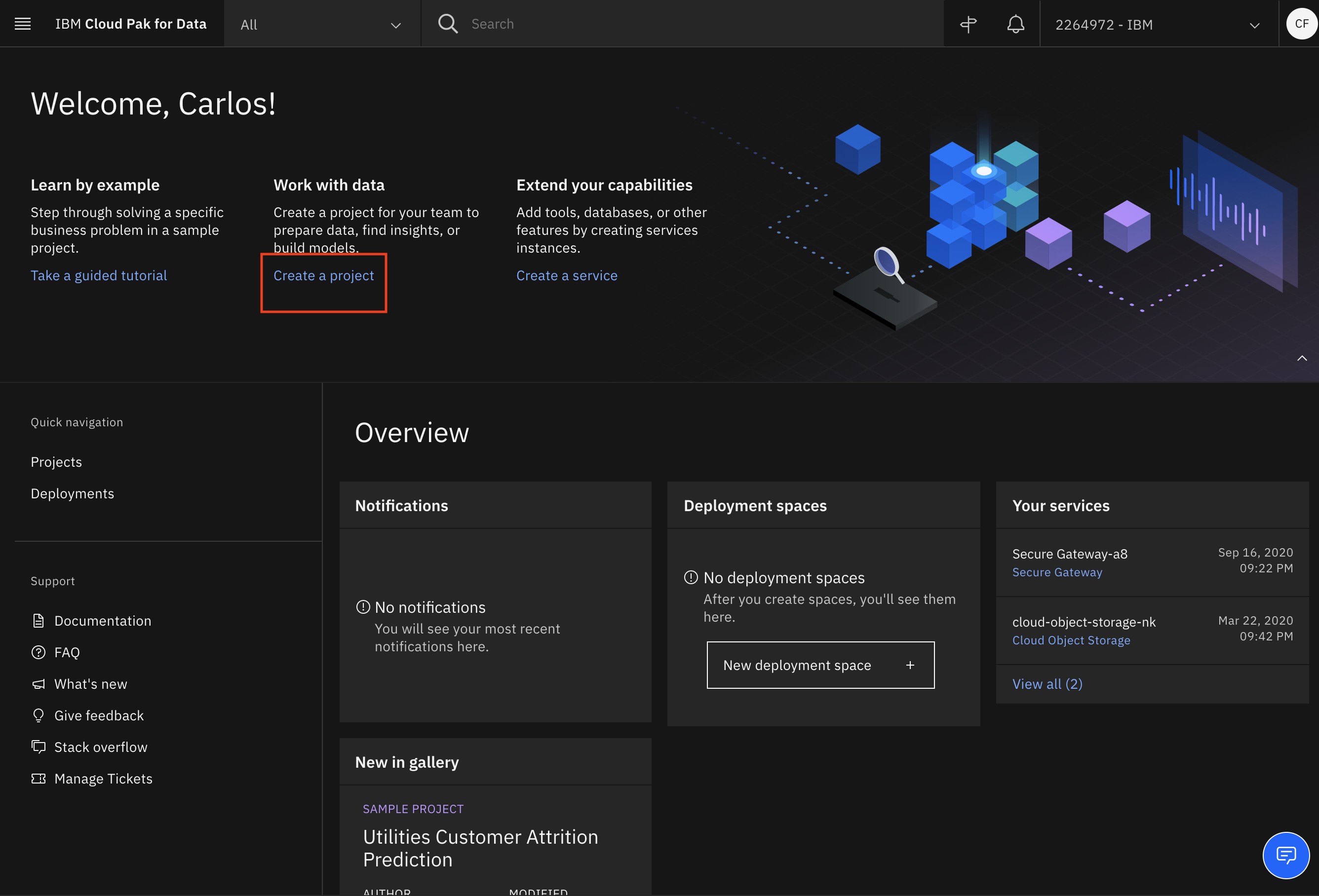
Task: Click the Give feedback lightbulb icon
Action: pyautogui.click(x=38, y=715)
